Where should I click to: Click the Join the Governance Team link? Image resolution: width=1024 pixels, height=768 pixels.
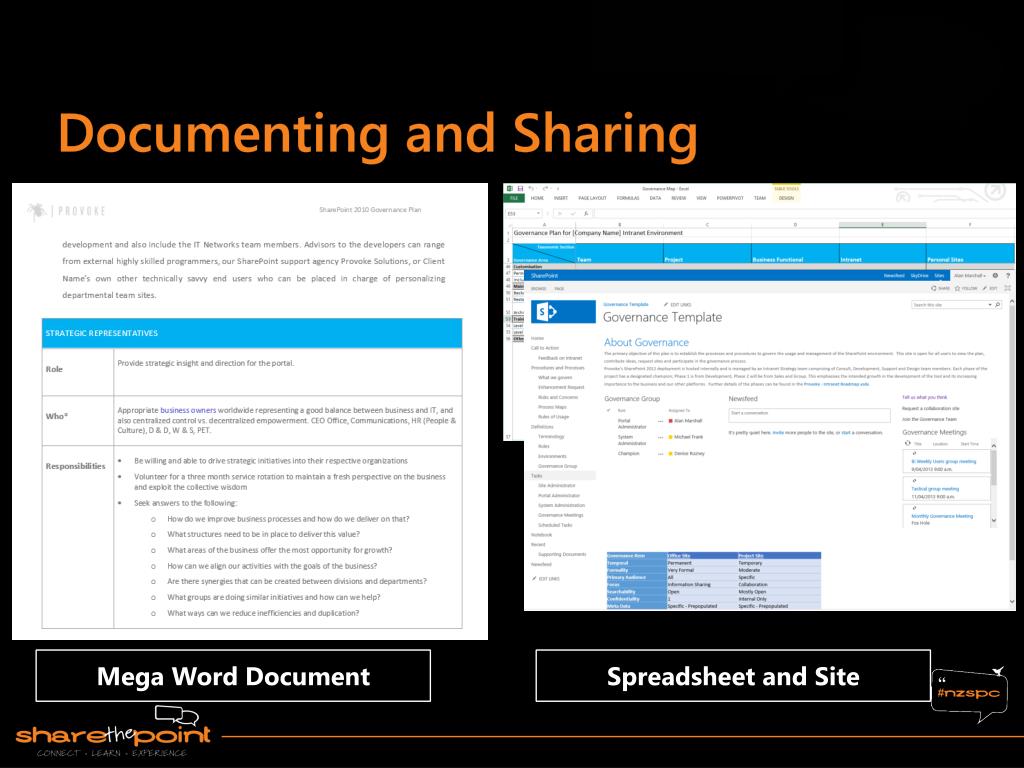929,419
